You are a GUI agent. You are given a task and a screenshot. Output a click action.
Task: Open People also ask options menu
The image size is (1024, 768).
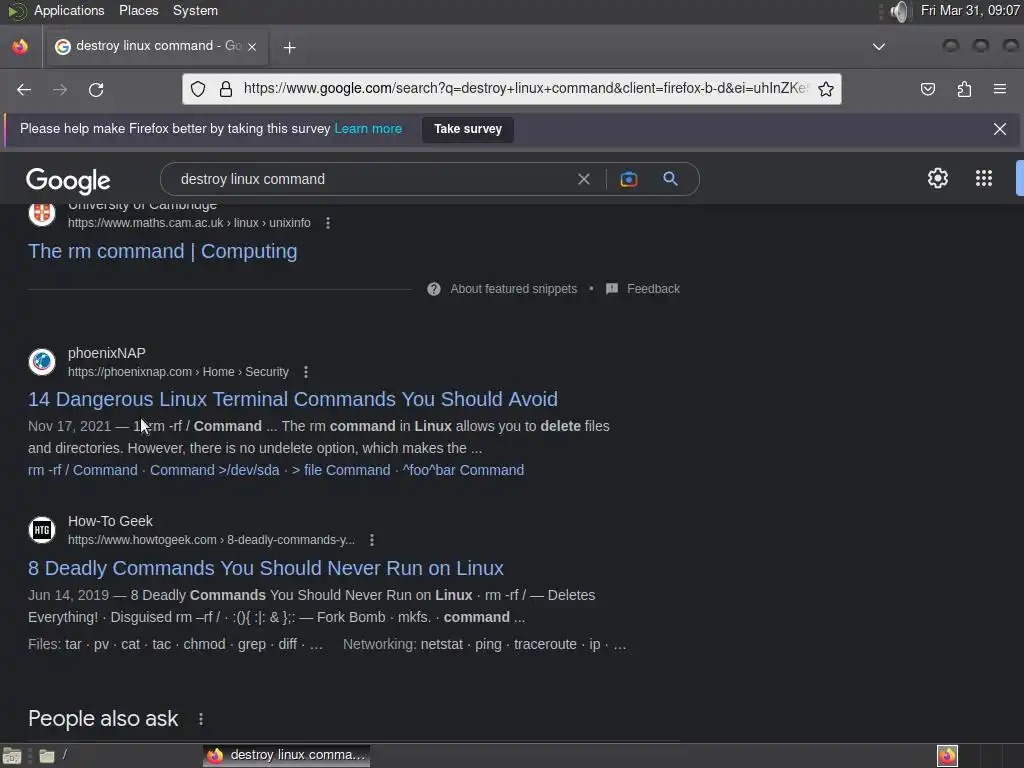200,719
